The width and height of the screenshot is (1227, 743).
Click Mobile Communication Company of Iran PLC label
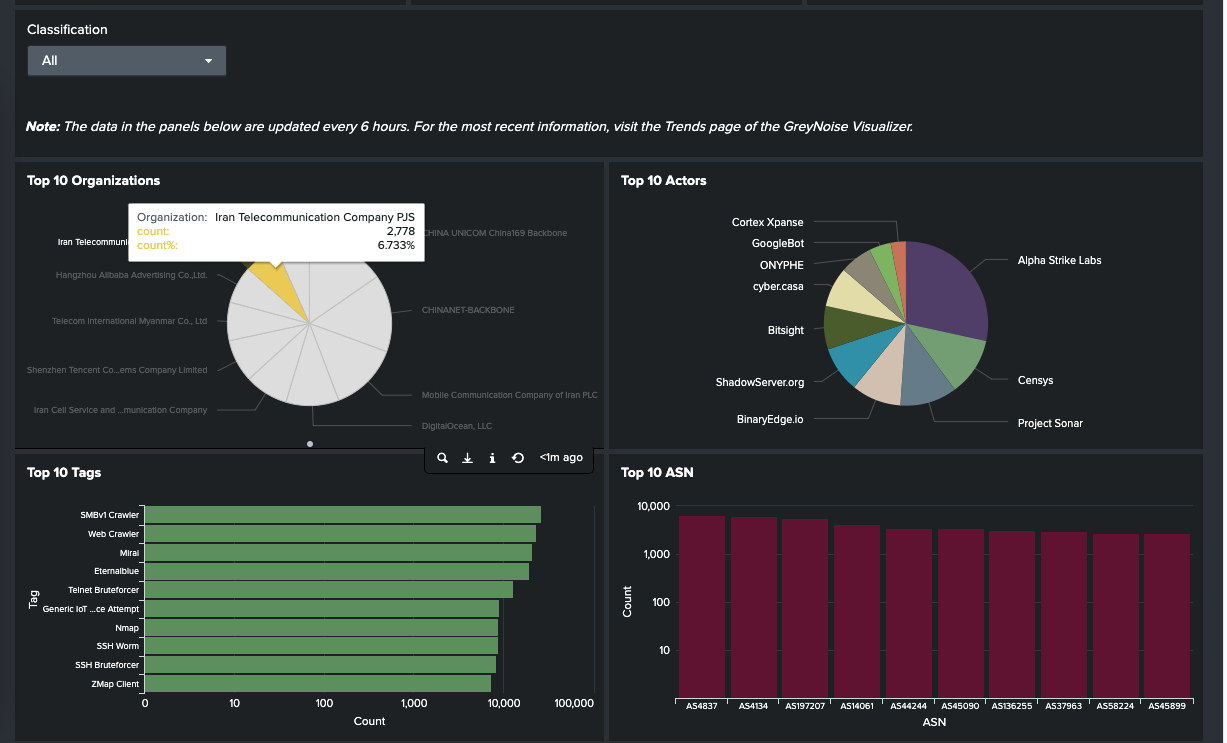click(x=510, y=395)
